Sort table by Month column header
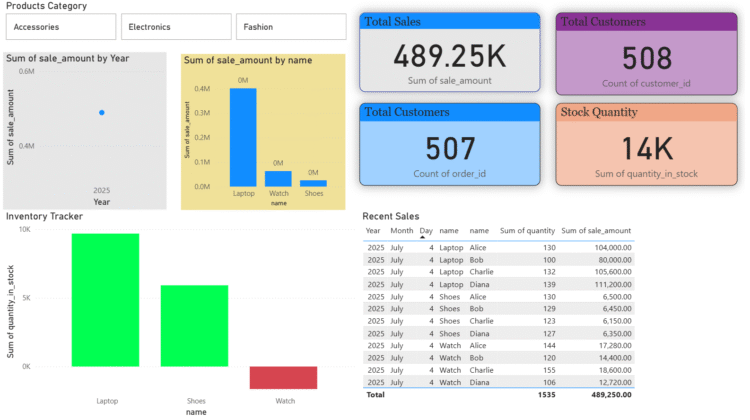The image size is (750, 420). (x=401, y=231)
